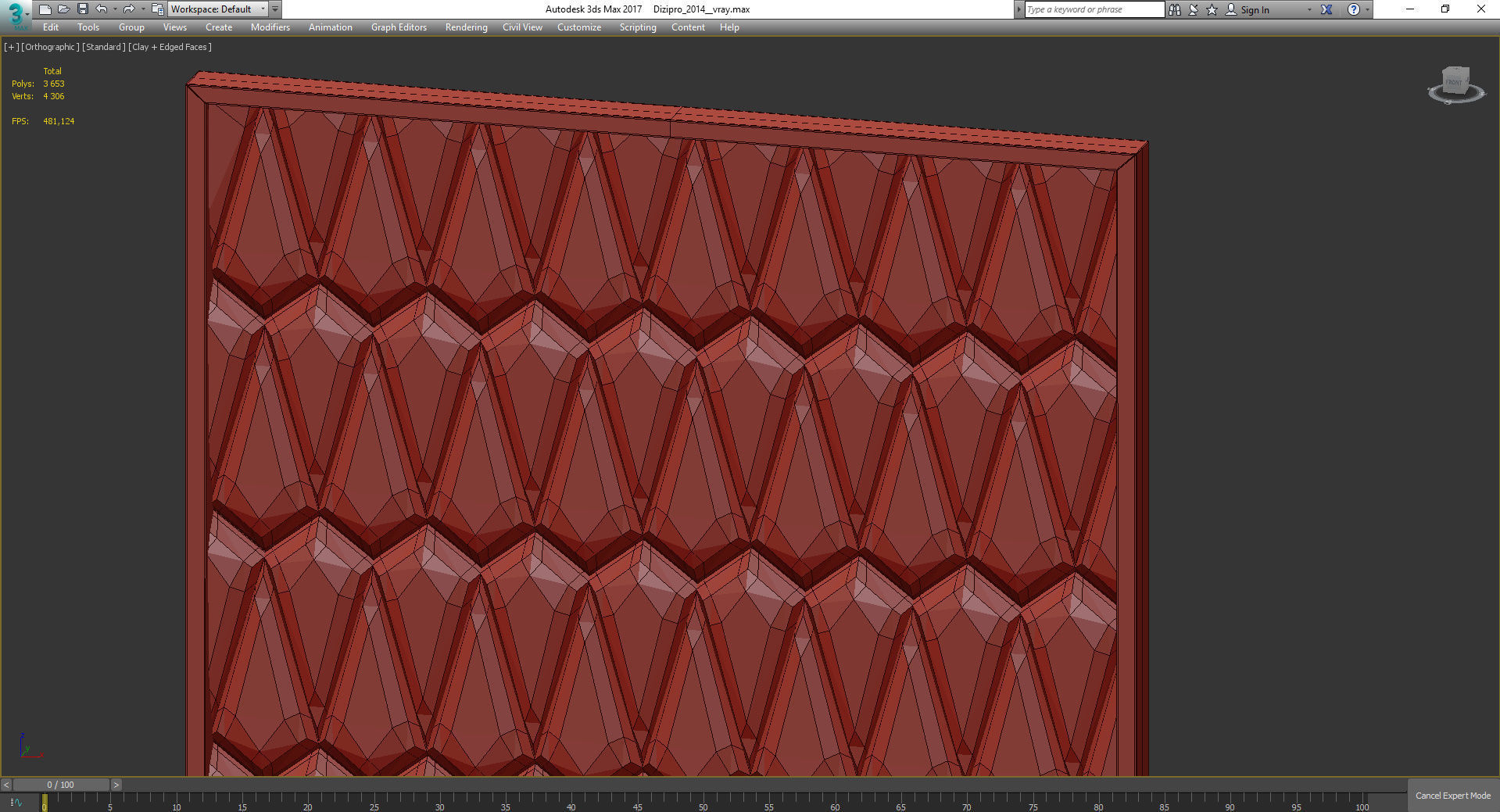The width and height of the screenshot is (1500, 812).
Task: Open the Scripting menu
Action: point(638,27)
